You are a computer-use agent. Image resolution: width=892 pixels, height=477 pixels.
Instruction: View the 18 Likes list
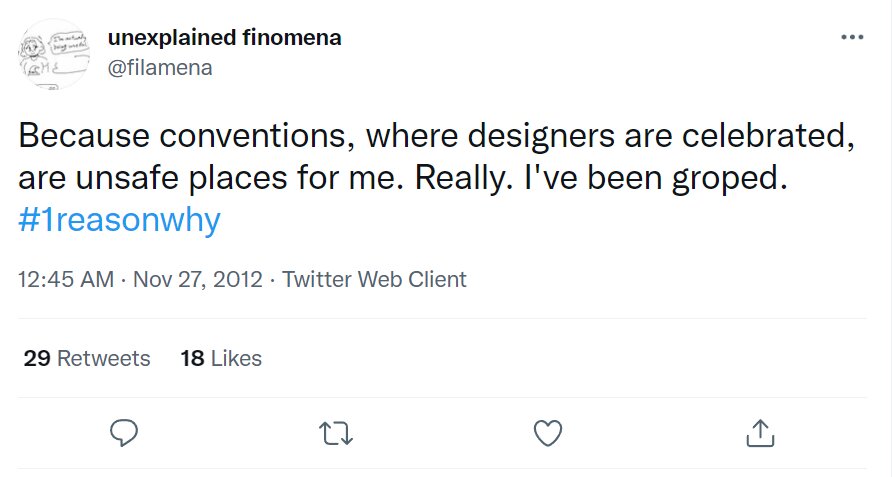coord(221,358)
